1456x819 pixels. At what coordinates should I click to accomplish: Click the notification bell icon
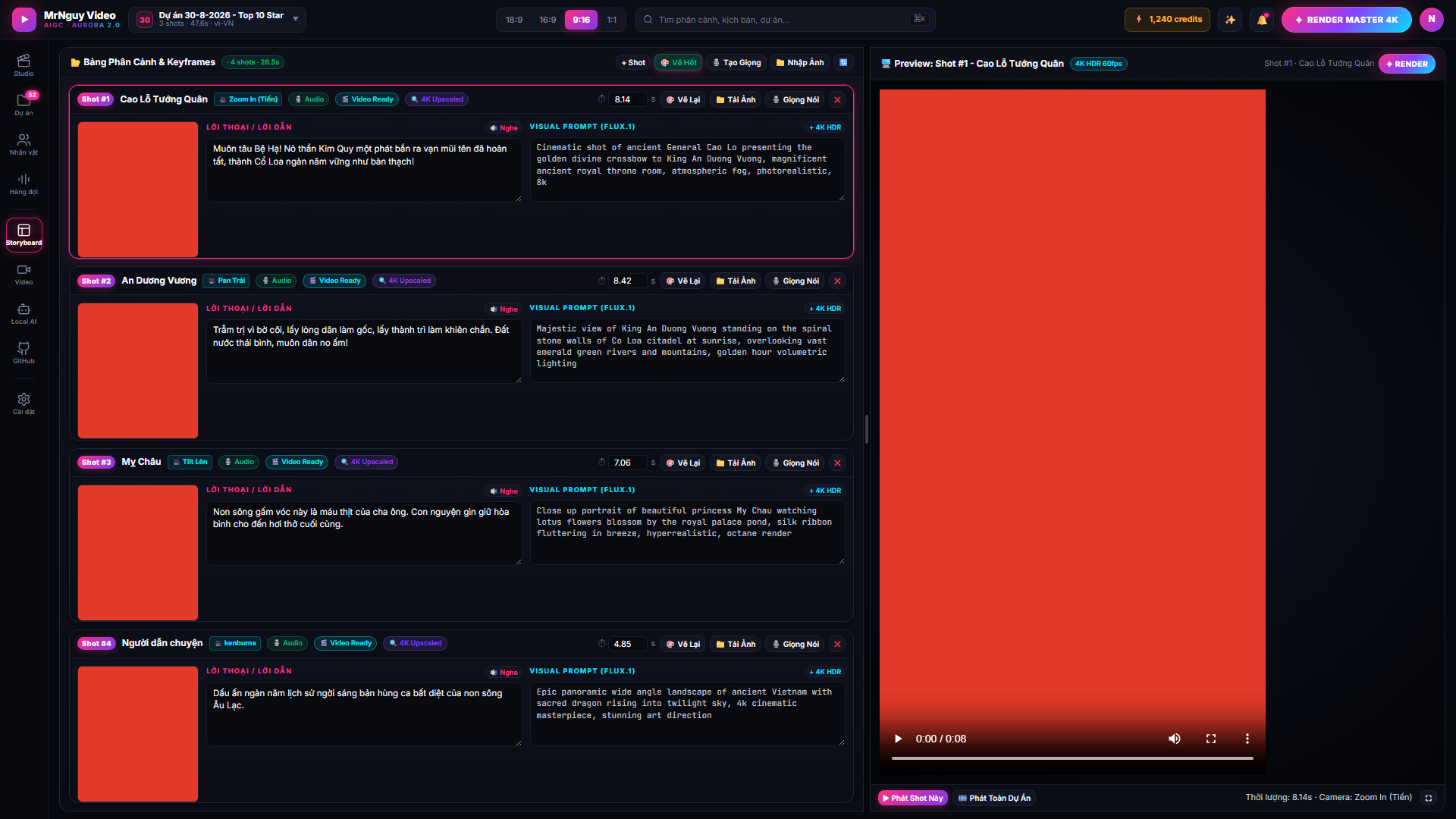pos(1262,20)
